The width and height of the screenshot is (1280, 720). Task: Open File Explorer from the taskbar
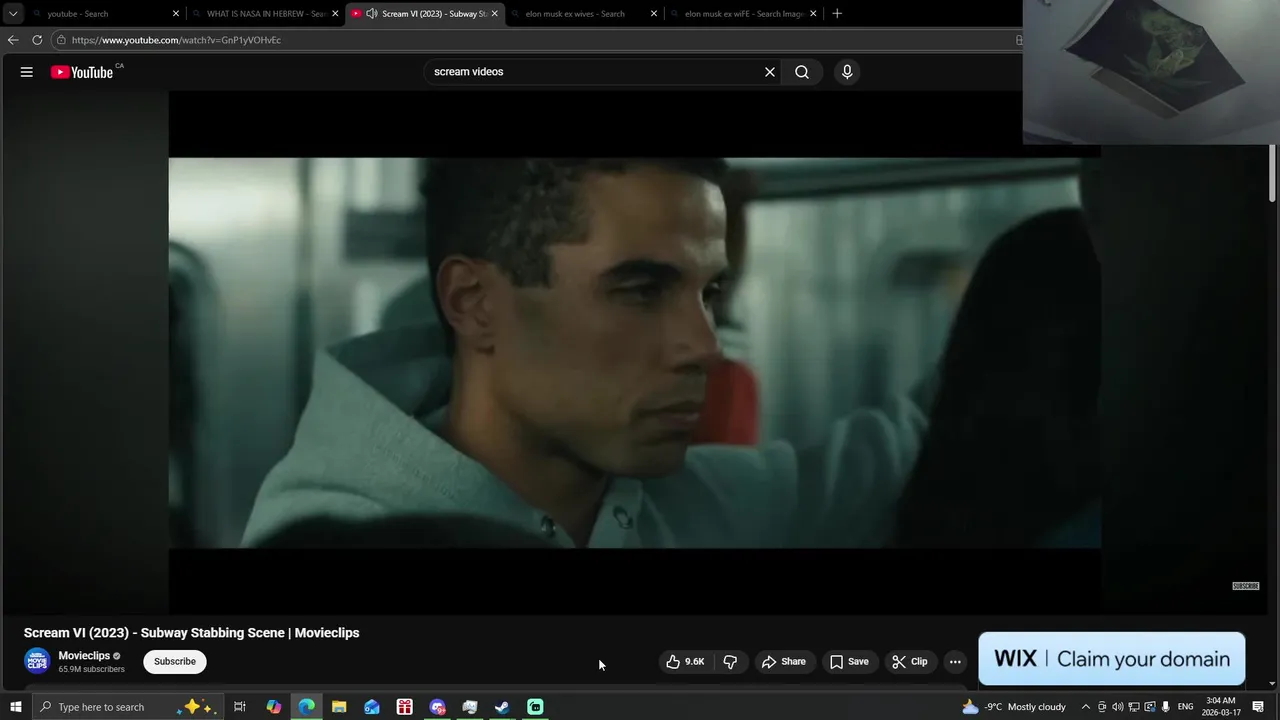click(339, 707)
